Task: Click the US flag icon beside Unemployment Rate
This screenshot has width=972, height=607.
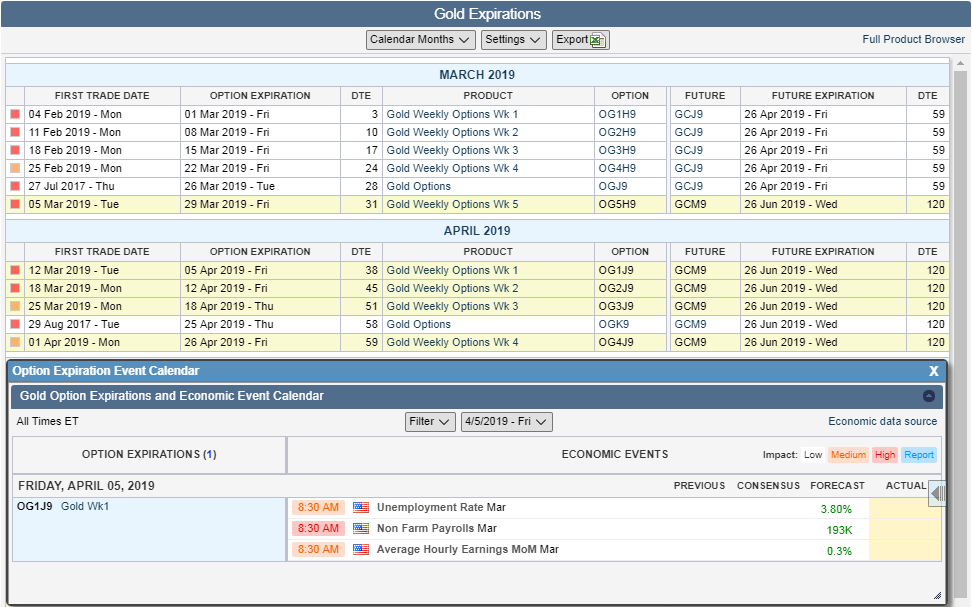Action: 361,508
